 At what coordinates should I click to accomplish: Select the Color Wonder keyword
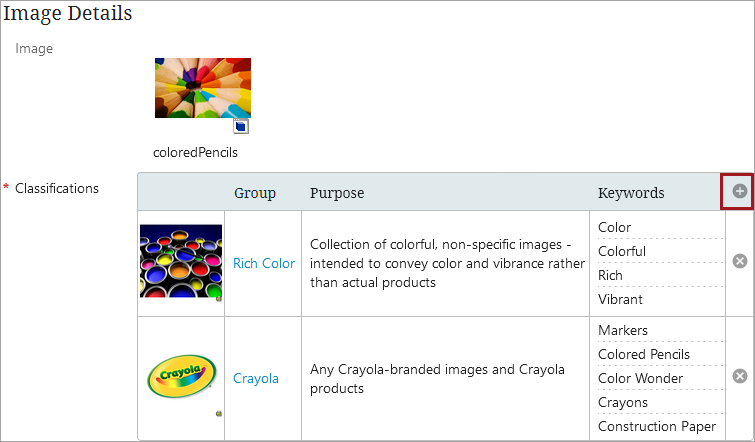pyautogui.click(x=640, y=378)
